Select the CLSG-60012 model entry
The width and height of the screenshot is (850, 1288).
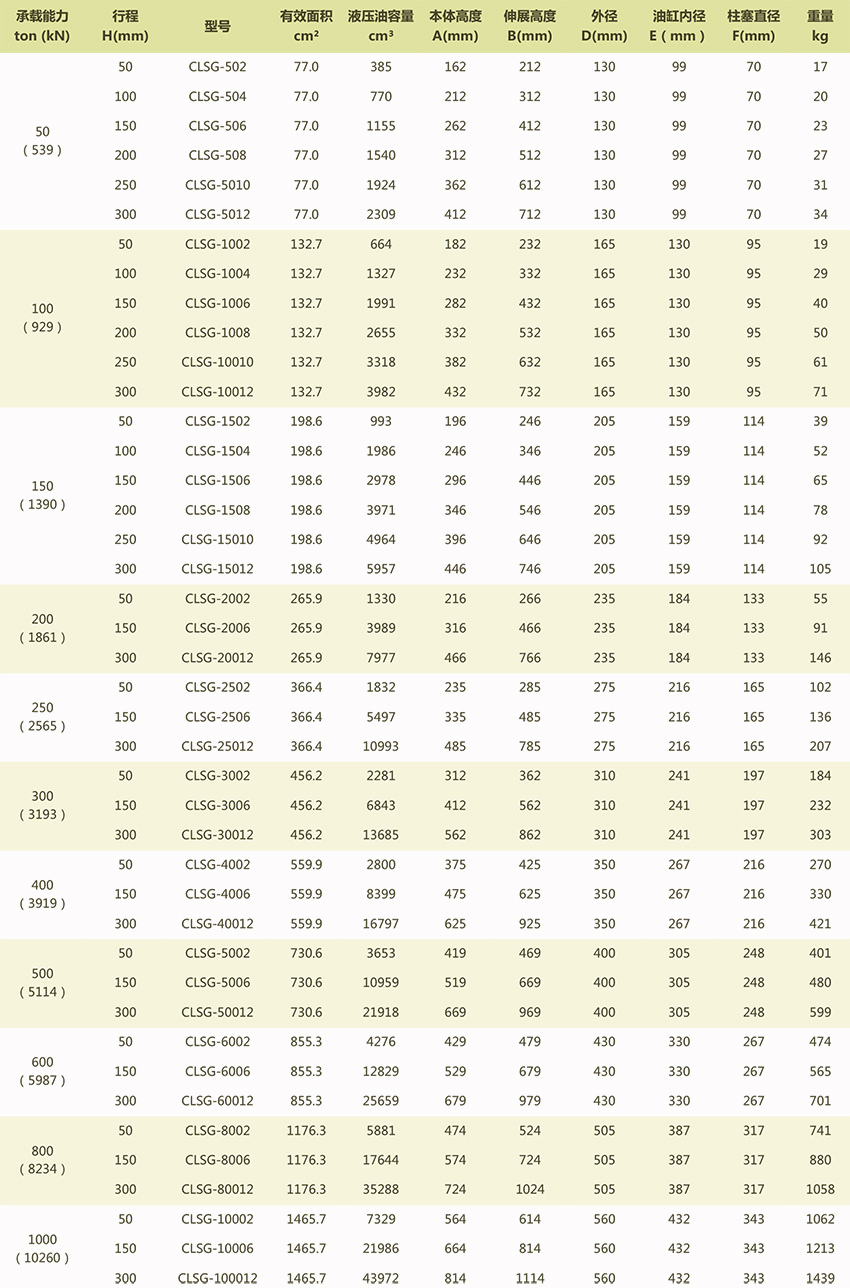217,1101
